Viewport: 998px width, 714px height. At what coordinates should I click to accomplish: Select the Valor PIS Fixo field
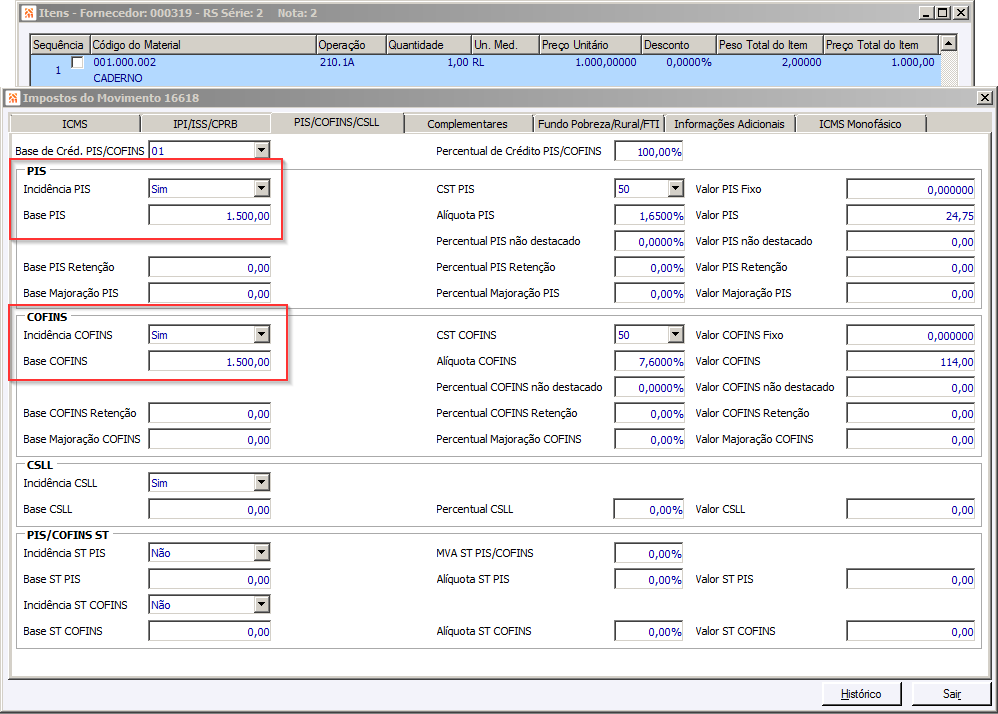coord(910,189)
